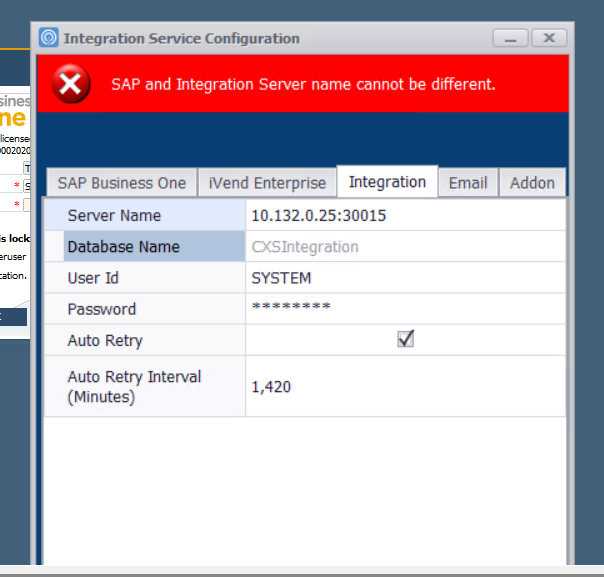Viewport: 604px width, 577px height.
Task: Minimize the Integration Service Configuration window
Action: [x=510, y=38]
